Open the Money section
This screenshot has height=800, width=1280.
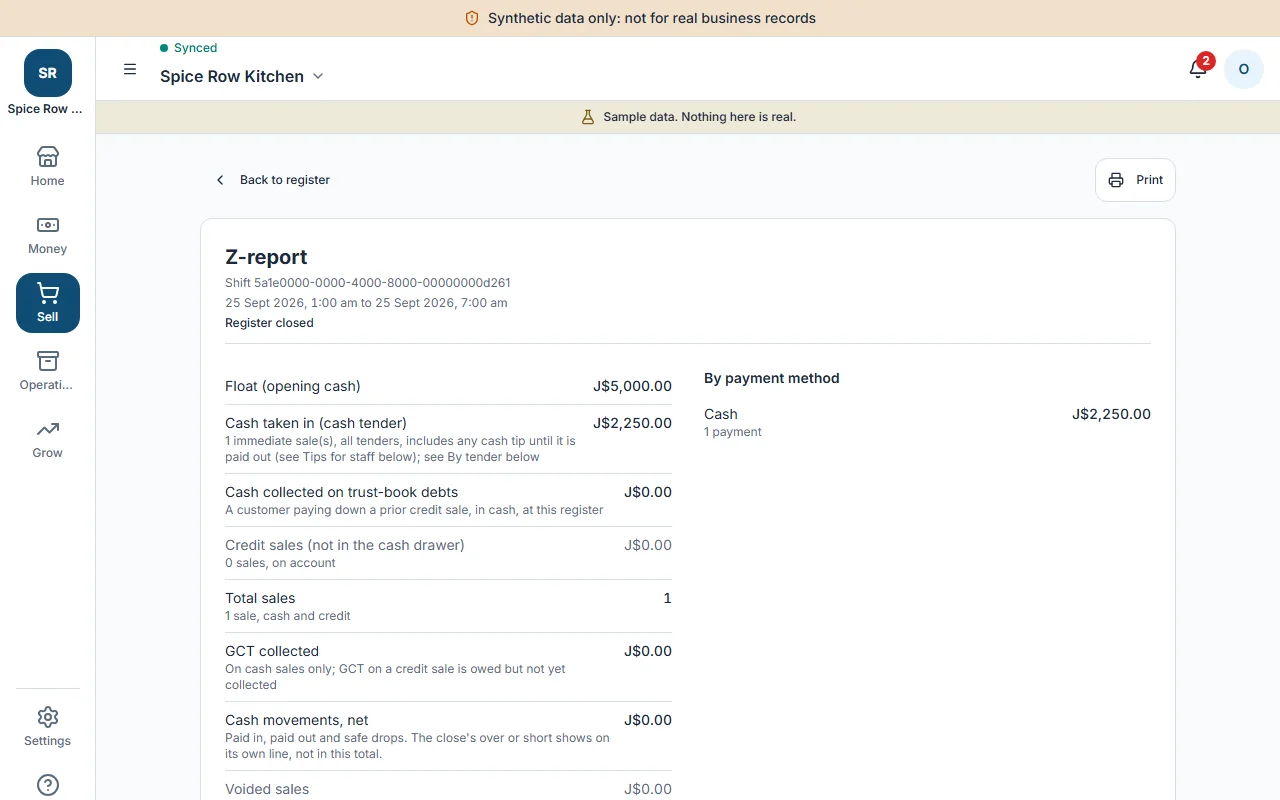click(47, 235)
